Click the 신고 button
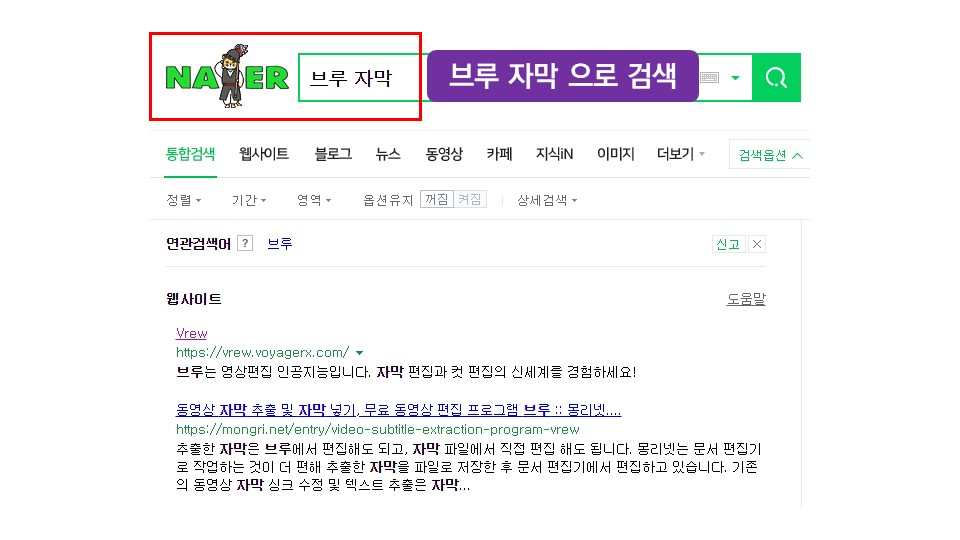The width and height of the screenshot is (960, 540). click(x=728, y=244)
